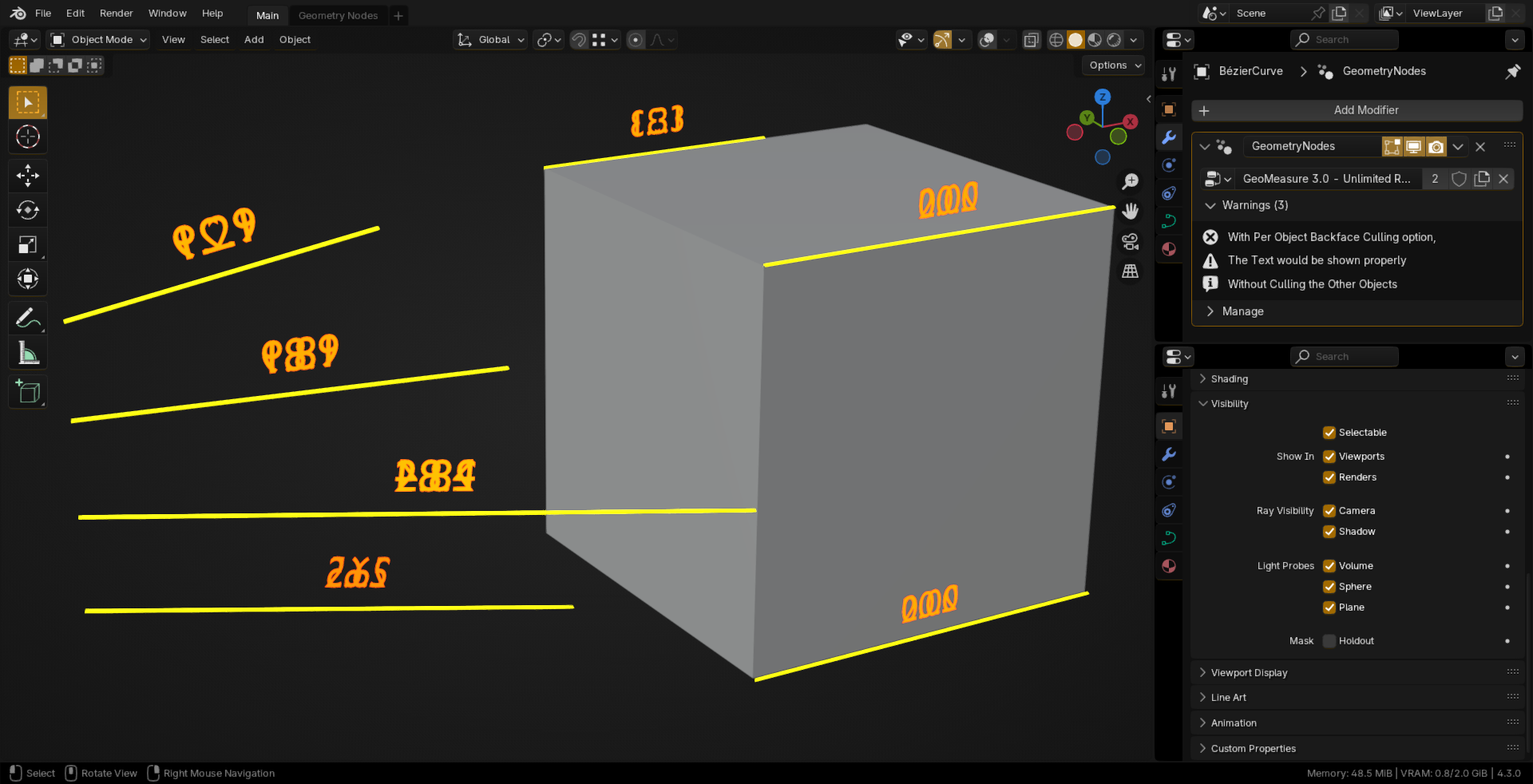Switch to rendered viewport shading

[x=1114, y=40]
